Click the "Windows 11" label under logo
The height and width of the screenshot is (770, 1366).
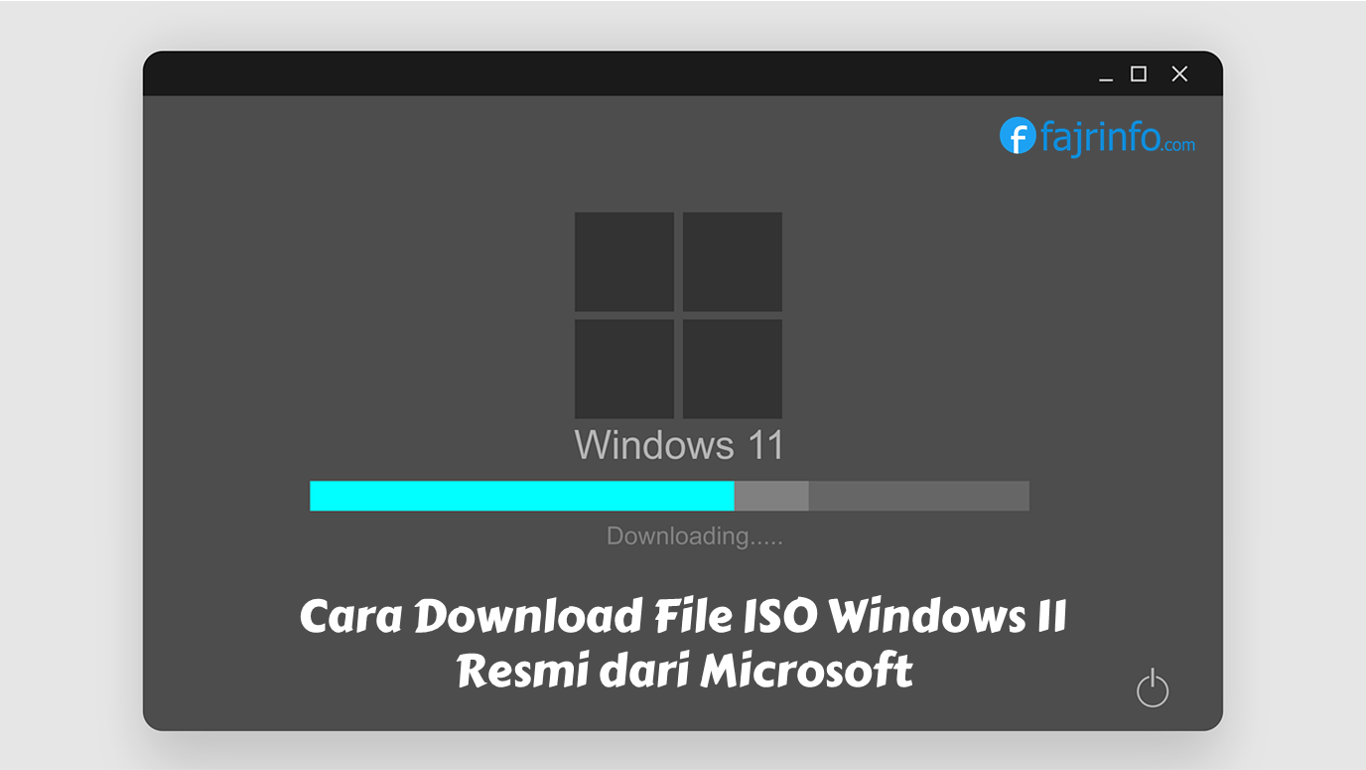click(x=679, y=445)
